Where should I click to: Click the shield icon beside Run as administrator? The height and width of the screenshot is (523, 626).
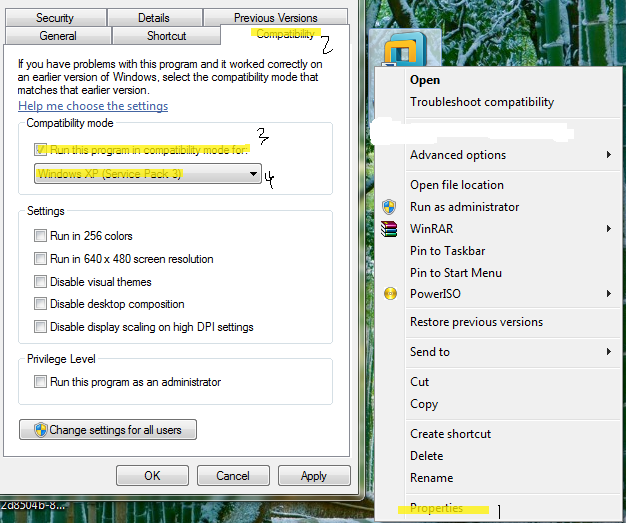[389, 207]
